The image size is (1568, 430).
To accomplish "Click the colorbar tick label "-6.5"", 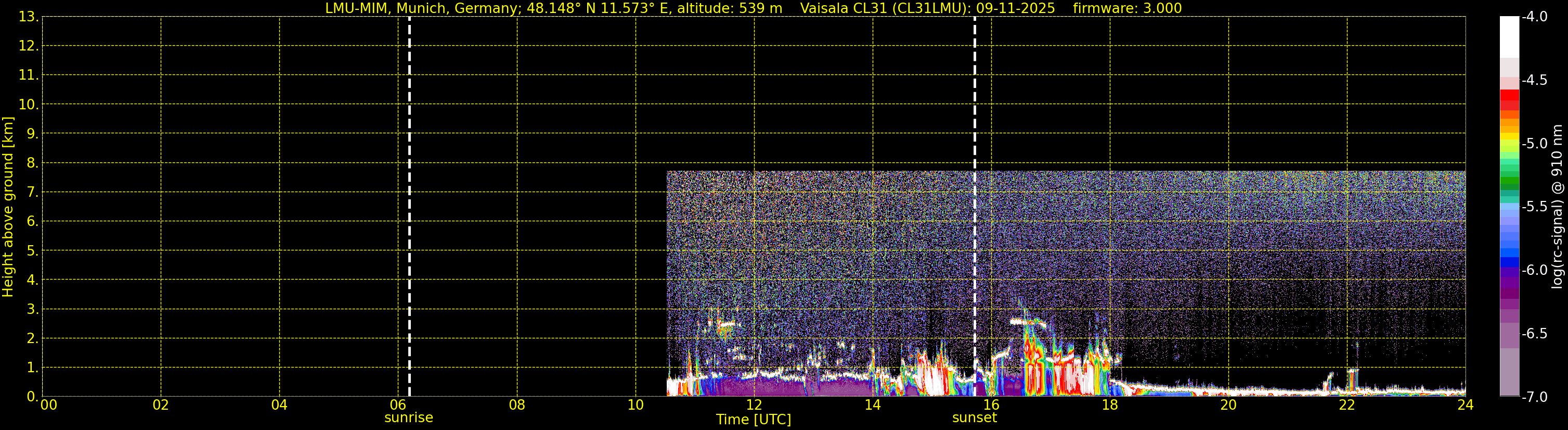I will pos(1535,334).
